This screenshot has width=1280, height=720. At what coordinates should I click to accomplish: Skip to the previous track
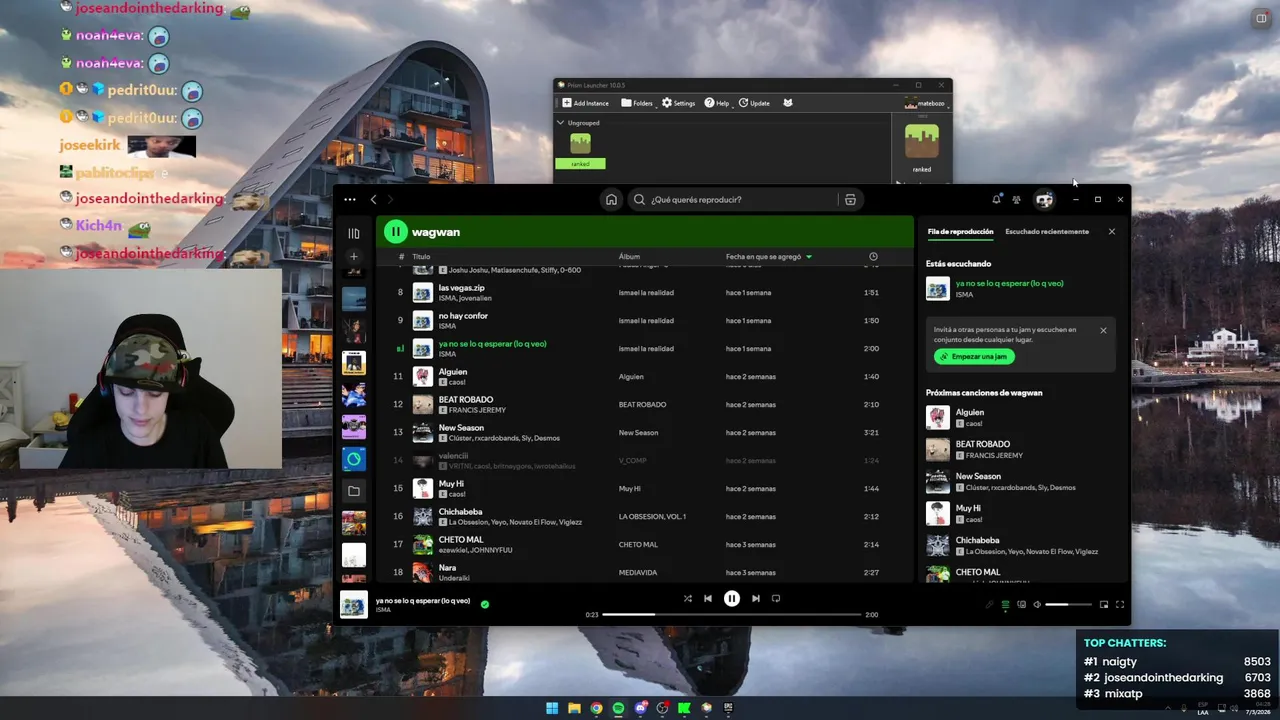(x=708, y=598)
